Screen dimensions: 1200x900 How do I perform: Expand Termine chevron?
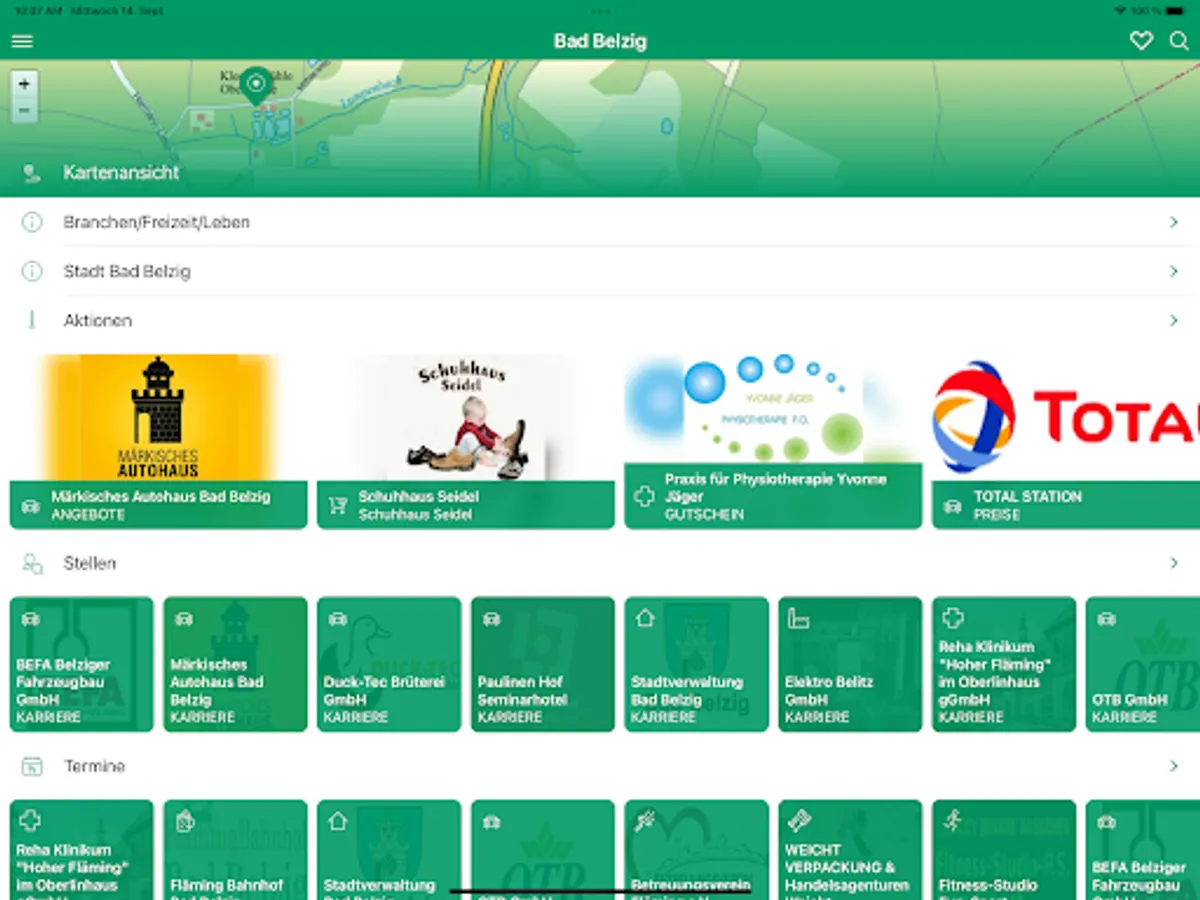1174,766
